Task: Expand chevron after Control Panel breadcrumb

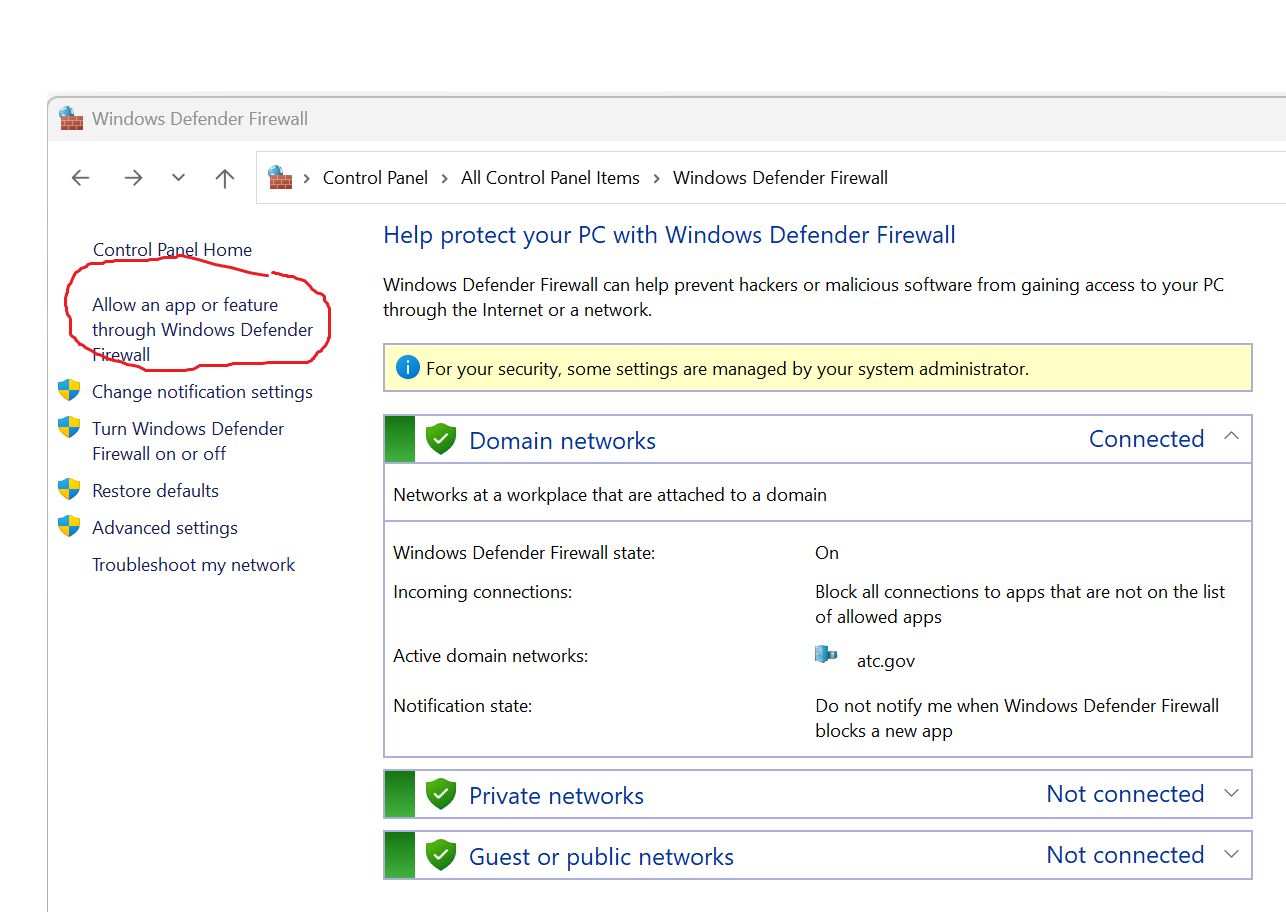Action: coord(444,178)
